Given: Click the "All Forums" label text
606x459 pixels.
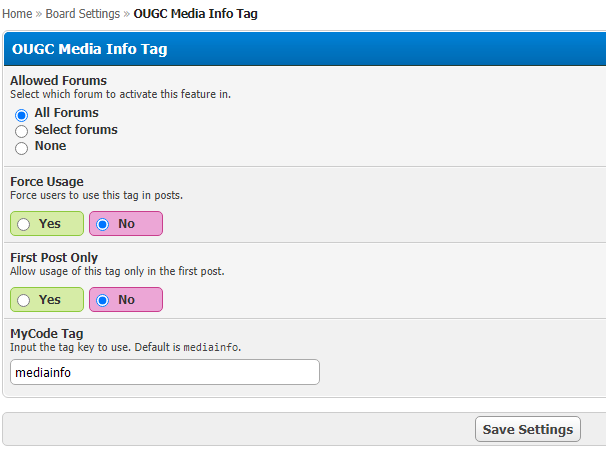Looking at the screenshot, I should point(66,113).
